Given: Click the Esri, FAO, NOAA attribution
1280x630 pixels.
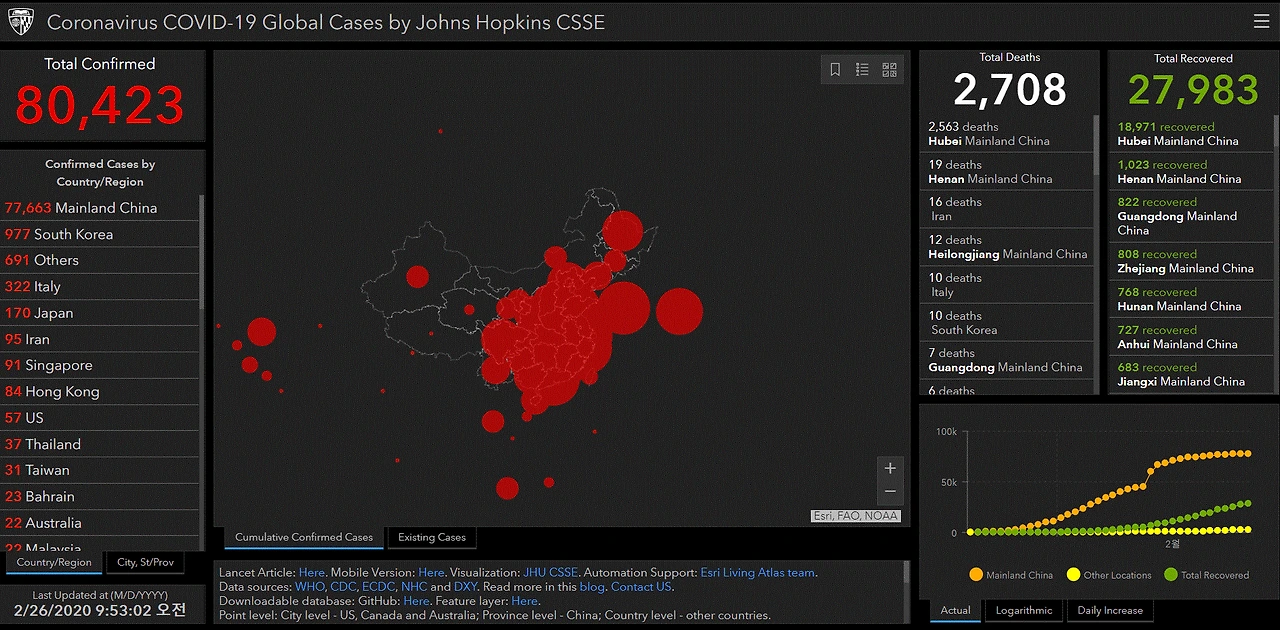Looking at the screenshot, I should 856,516.
